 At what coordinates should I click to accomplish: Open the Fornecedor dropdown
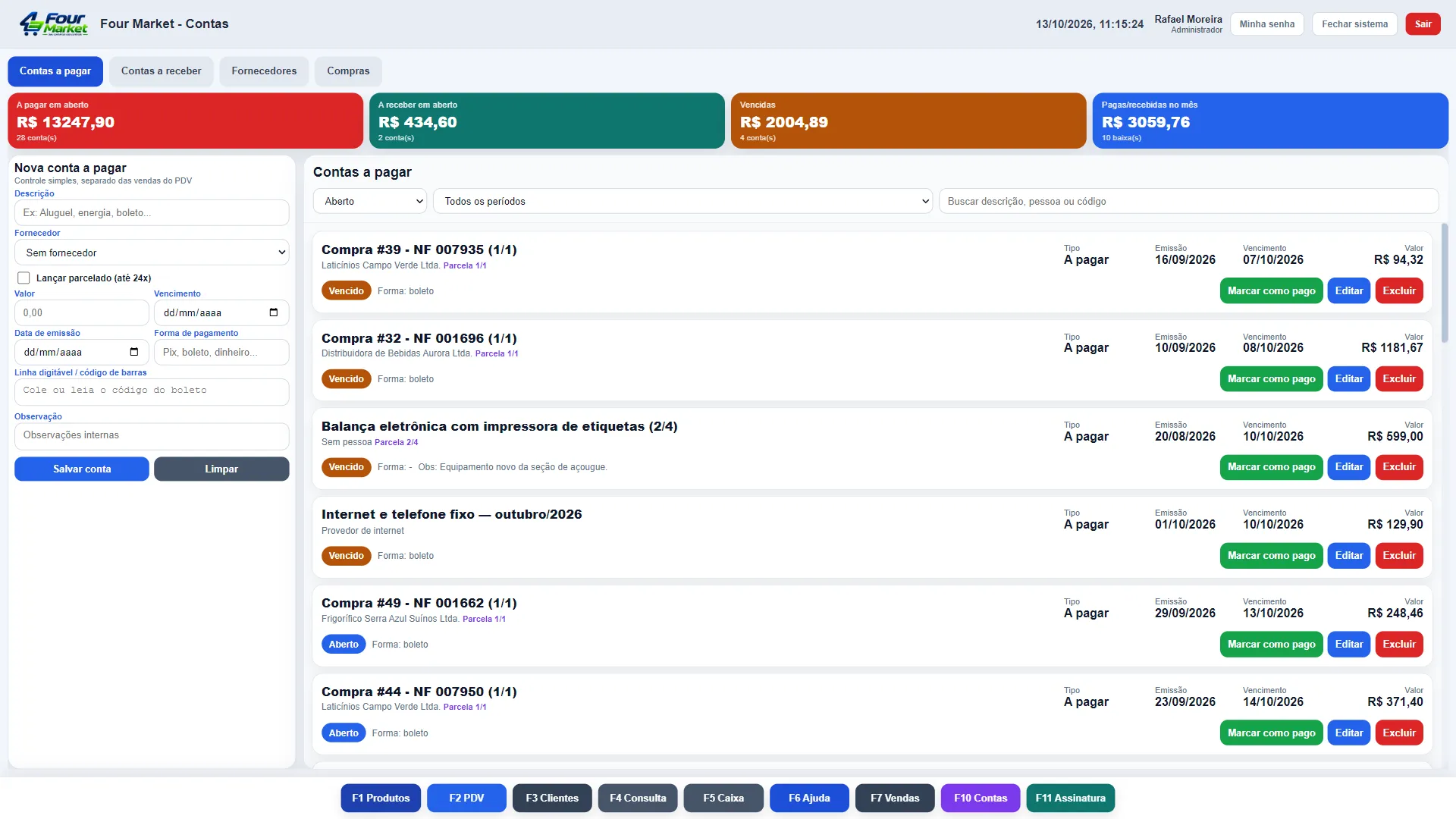coord(152,253)
